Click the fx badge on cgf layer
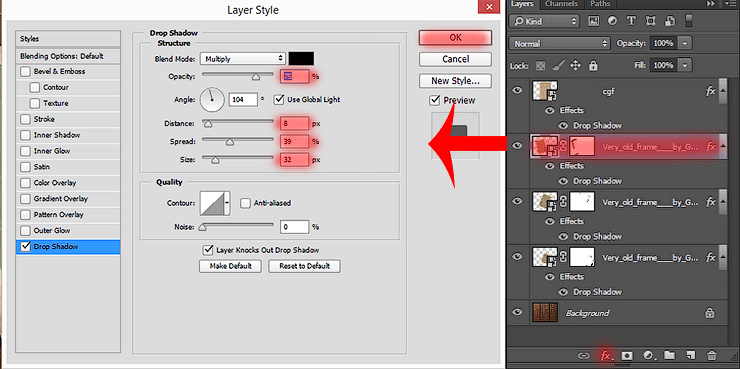 tap(711, 91)
